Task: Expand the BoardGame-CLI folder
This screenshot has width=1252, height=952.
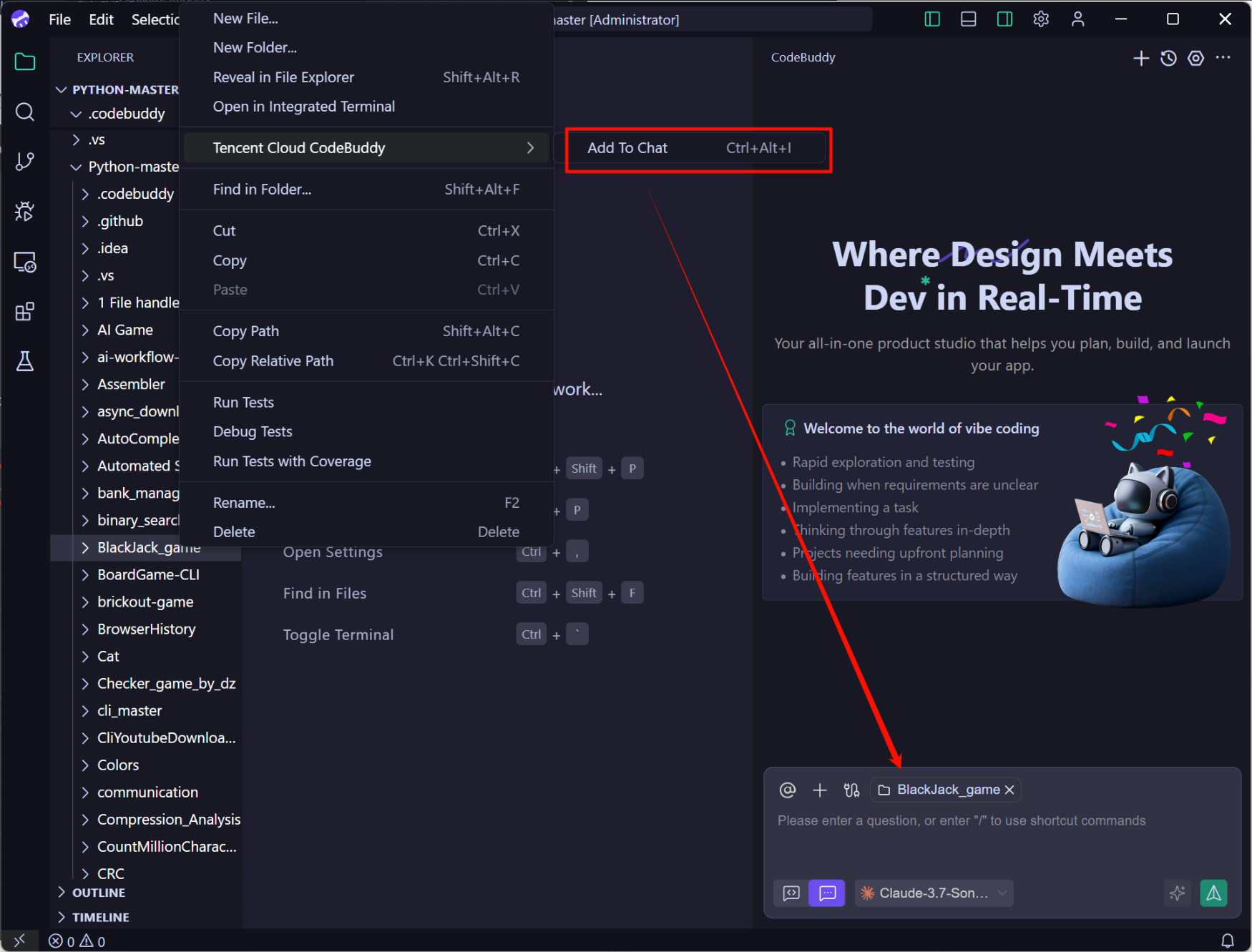Action: coord(148,575)
